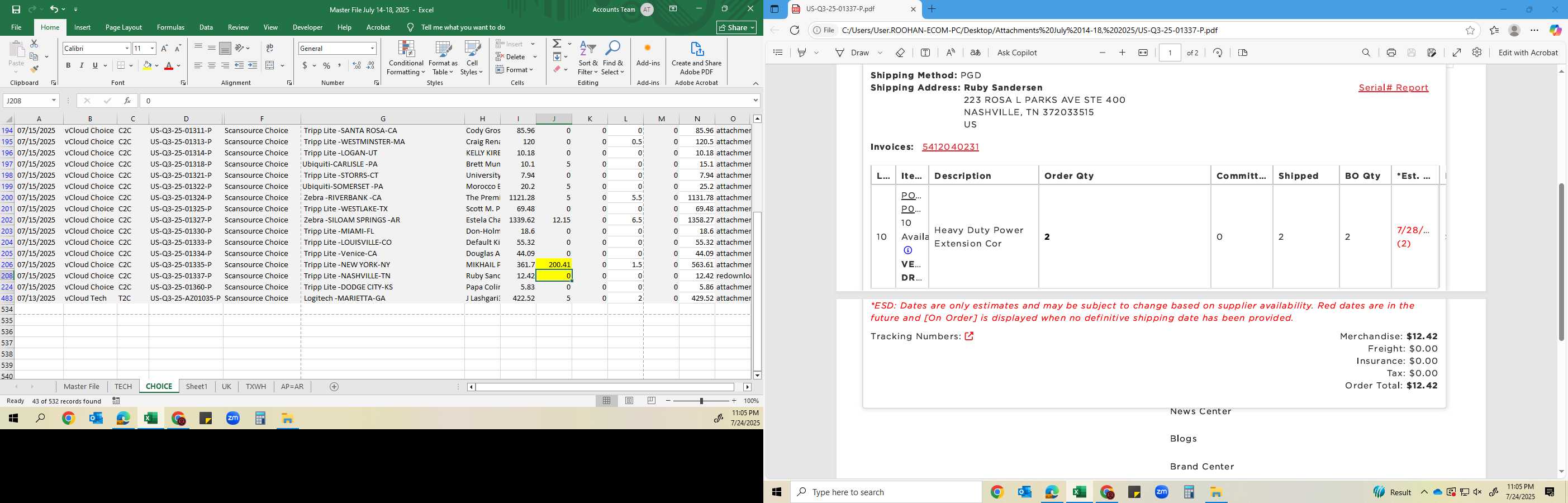Click the Type here to search box
Screen dimensions: 1568x503
tap(886, 492)
